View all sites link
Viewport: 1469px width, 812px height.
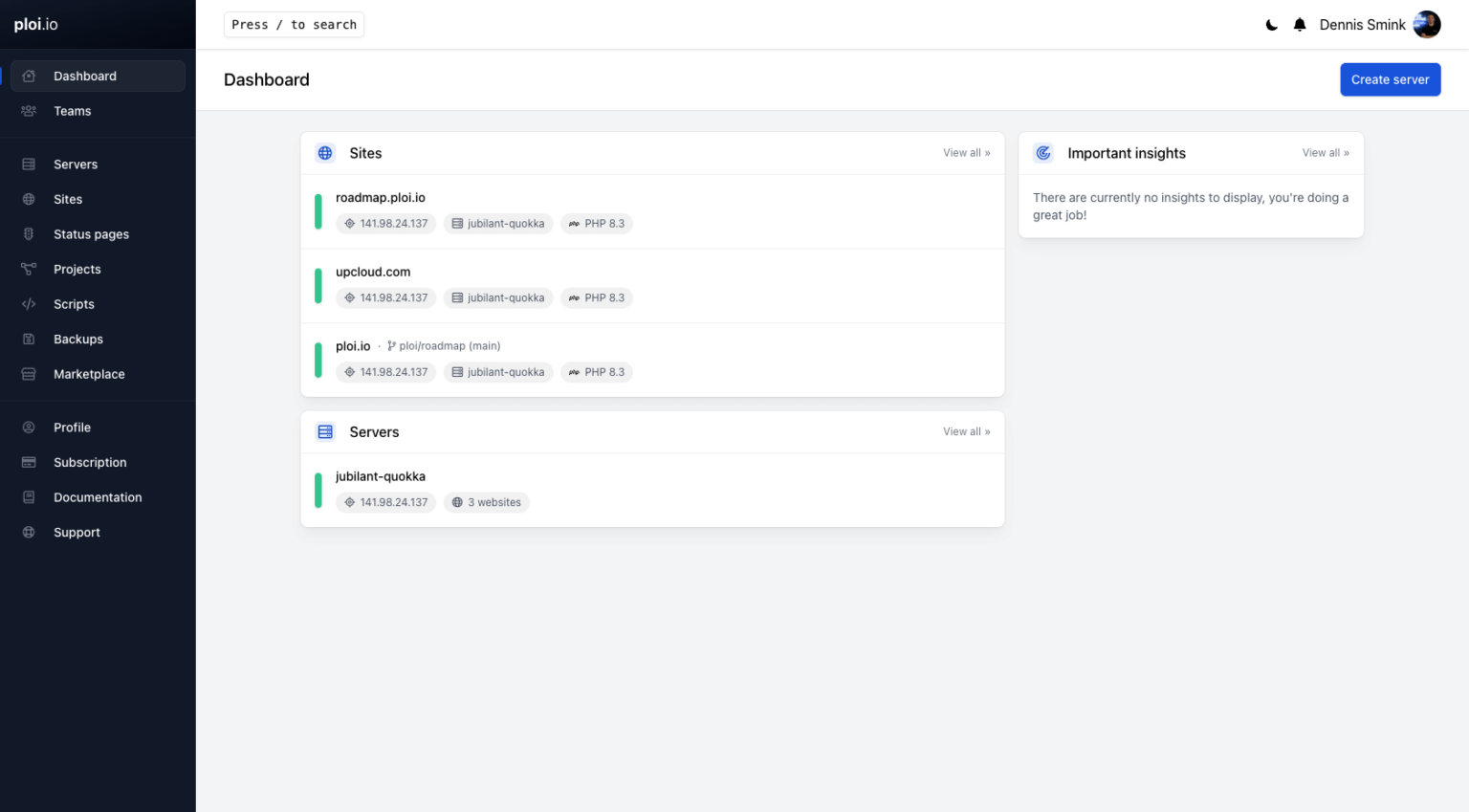pyautogui.click(x=966, y=153)
